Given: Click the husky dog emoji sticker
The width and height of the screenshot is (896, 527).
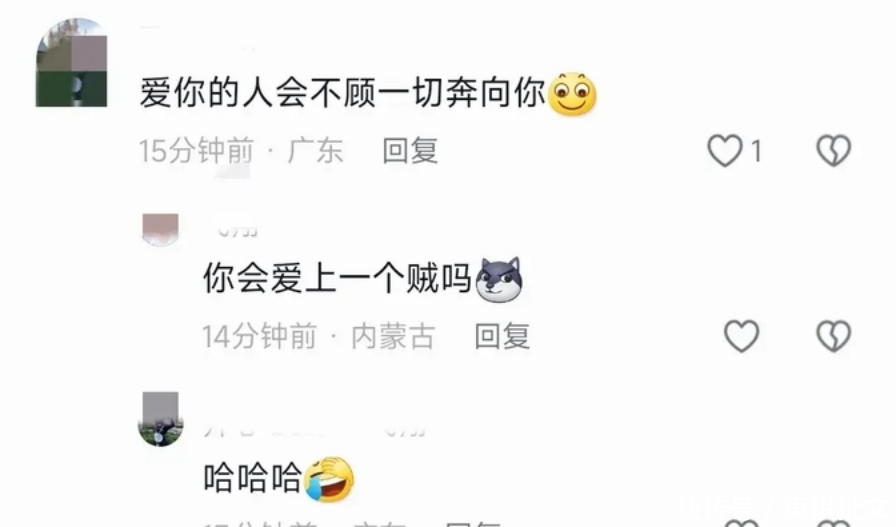Looking at the screenshot, I should coord(499,280).
